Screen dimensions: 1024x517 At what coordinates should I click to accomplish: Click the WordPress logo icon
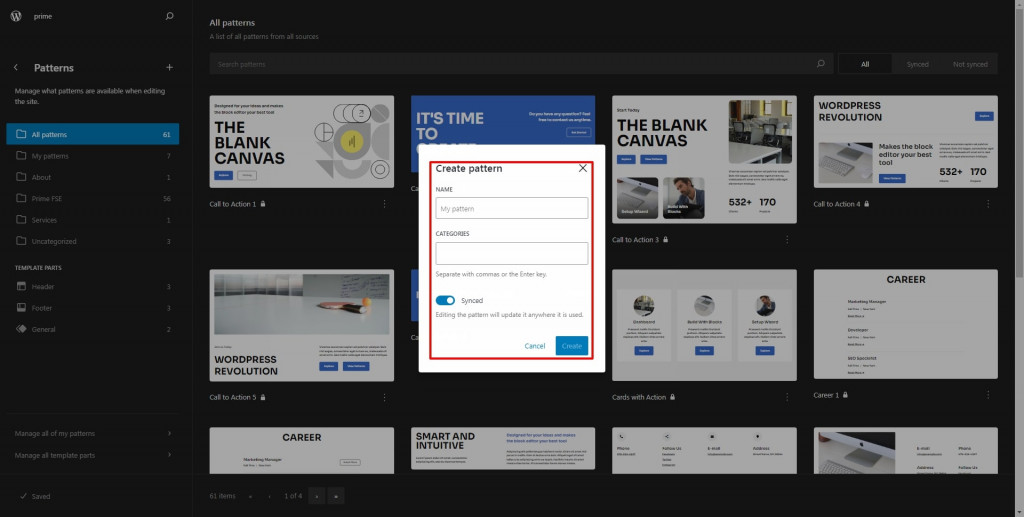pos(16,16)
